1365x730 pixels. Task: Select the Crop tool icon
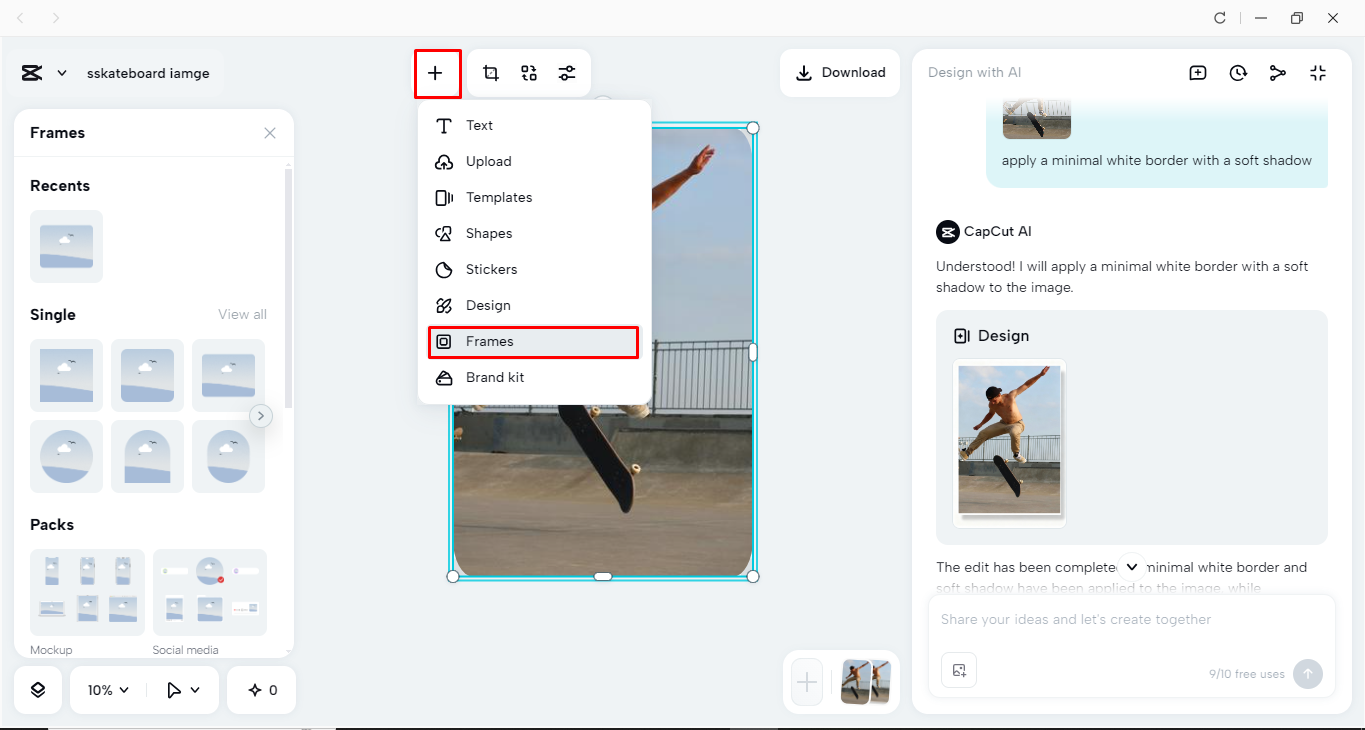pyautogui.click(x=491, y=73)
